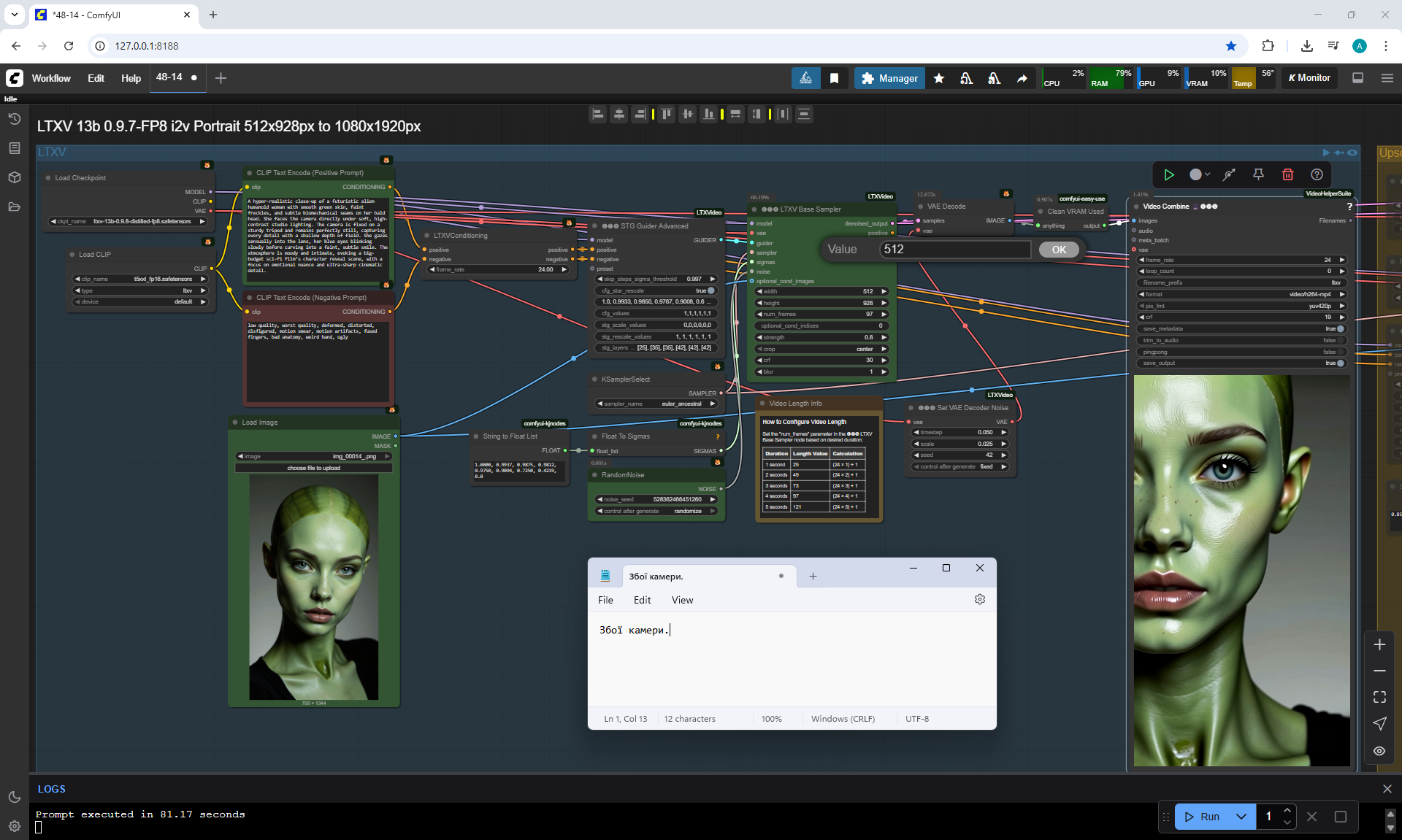Open the K Monitor panel

pos(1309,78)
